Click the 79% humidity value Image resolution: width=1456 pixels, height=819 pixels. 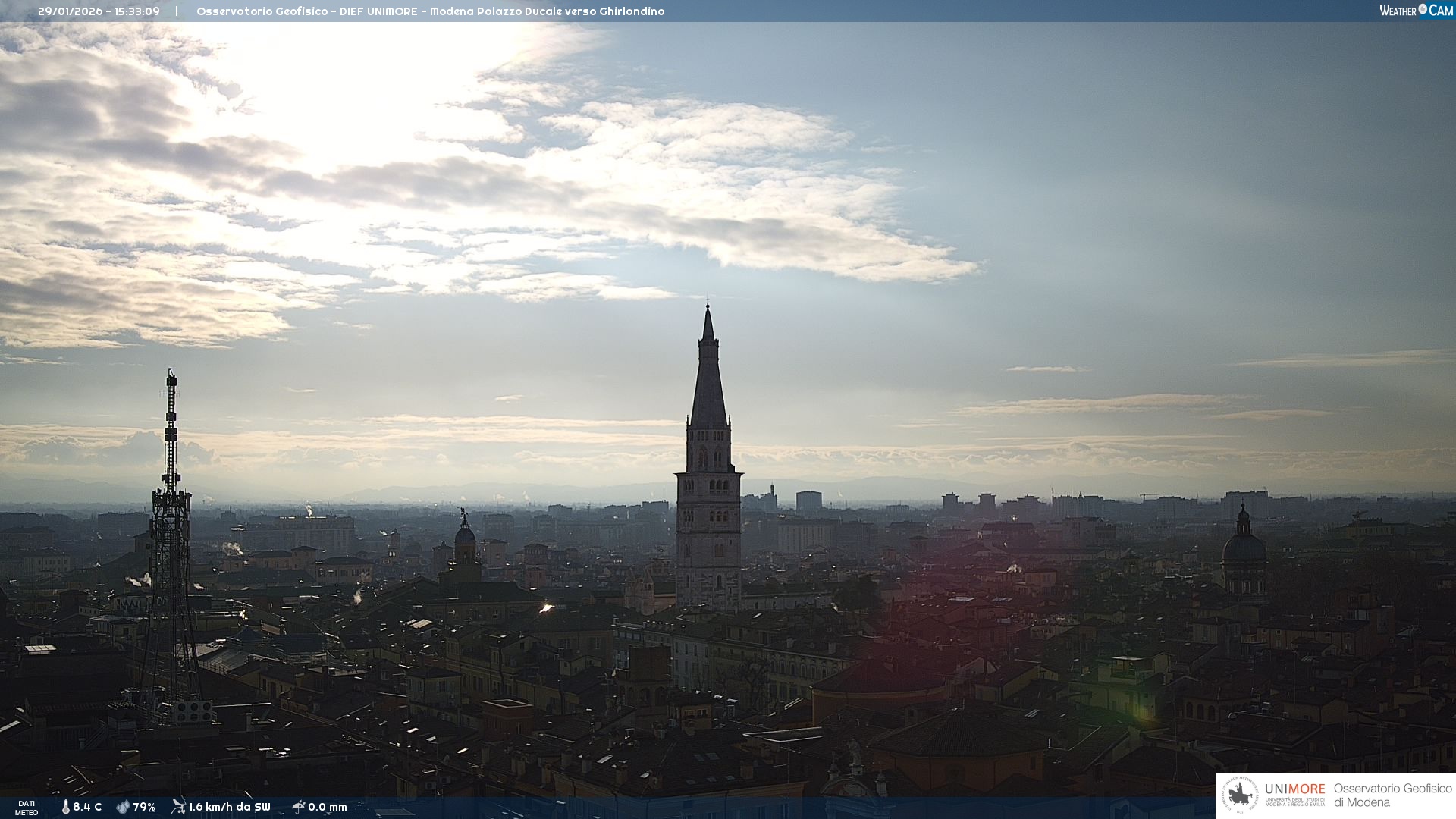tap(144, 808)
